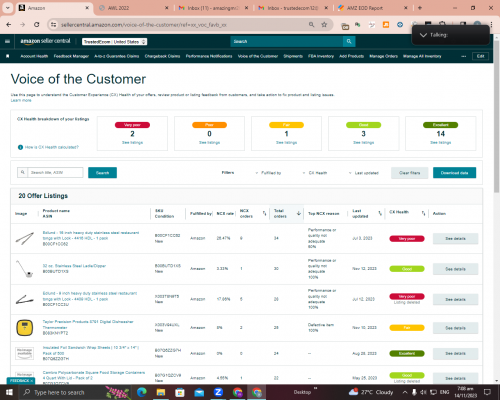This screenshot has height=400, width=500.
Task: See details for Taylor Precision thermometer listing
Action: [455, 328]
